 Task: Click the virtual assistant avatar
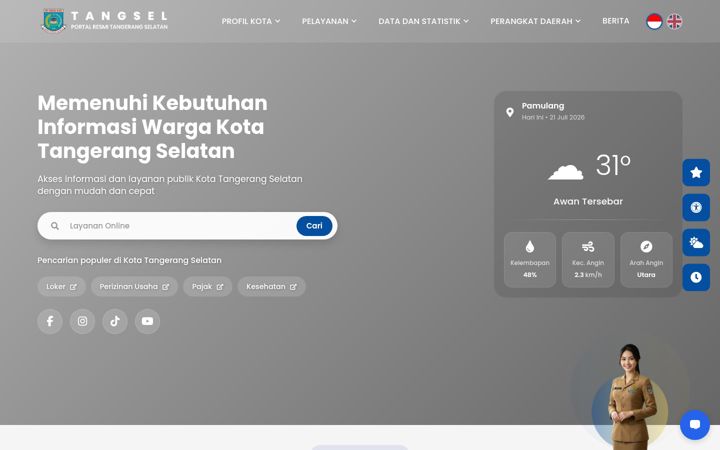coord(631,397)
